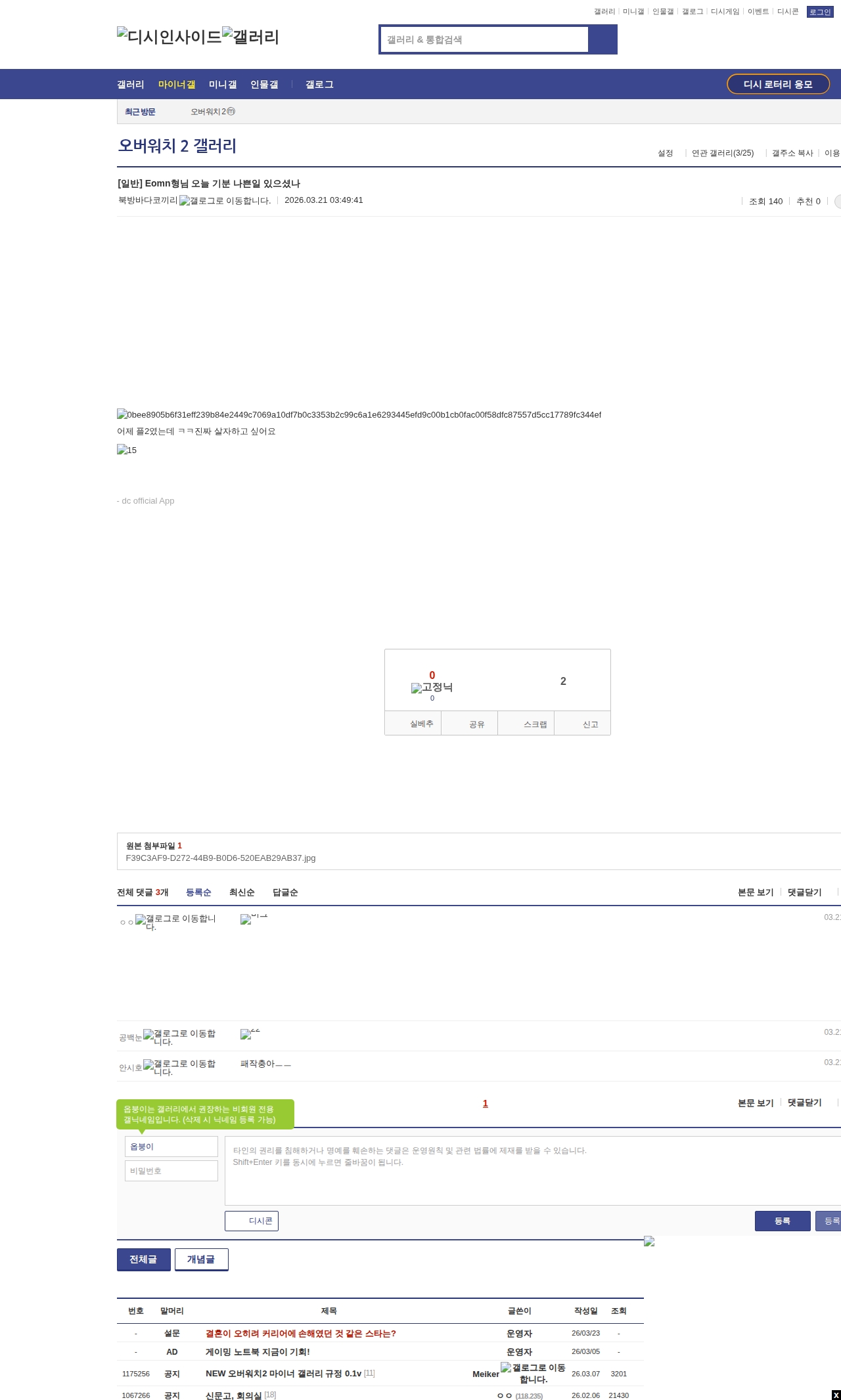Open the 설정 menu
Image resolution: width=841 pixels, height=1400 pixels.
tap(666, 153)
